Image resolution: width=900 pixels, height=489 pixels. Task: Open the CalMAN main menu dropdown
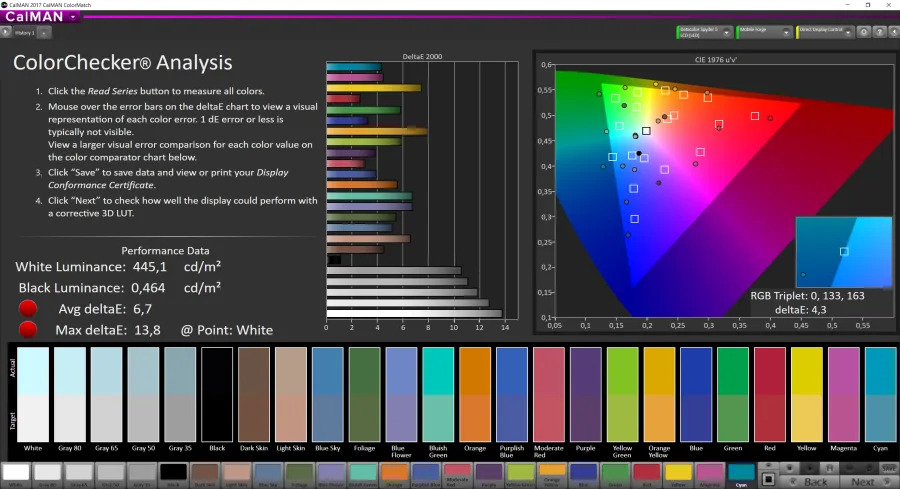tap(73, 17)
